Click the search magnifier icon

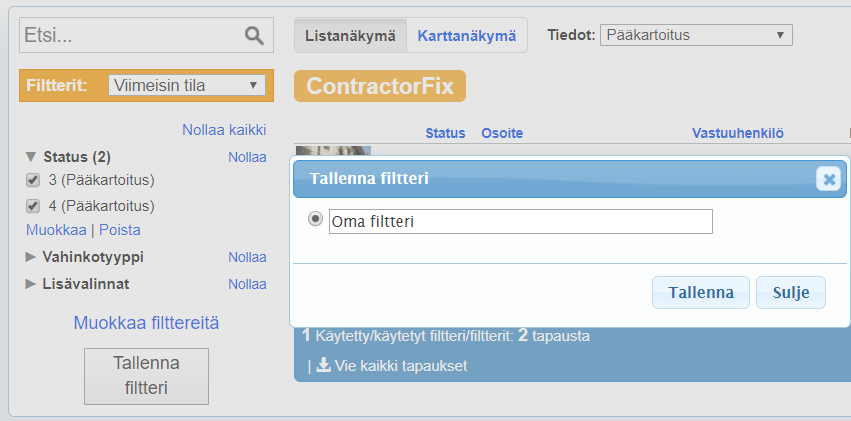point(255,36)
